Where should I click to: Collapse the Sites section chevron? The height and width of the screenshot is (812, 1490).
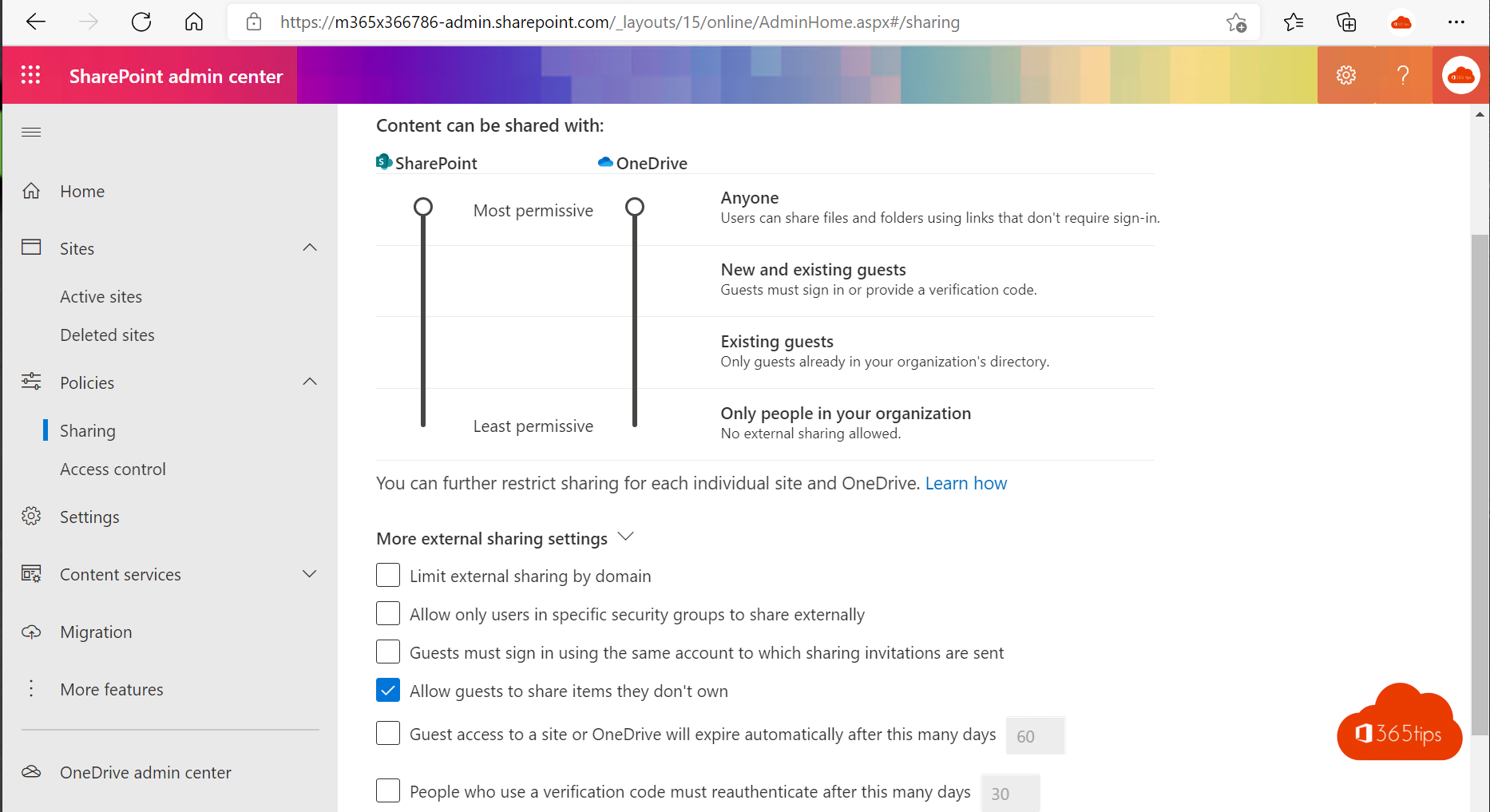[x=310, y=248]
